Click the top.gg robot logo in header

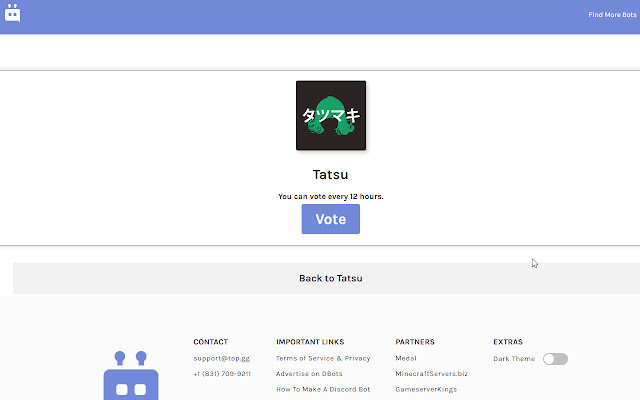13,13
